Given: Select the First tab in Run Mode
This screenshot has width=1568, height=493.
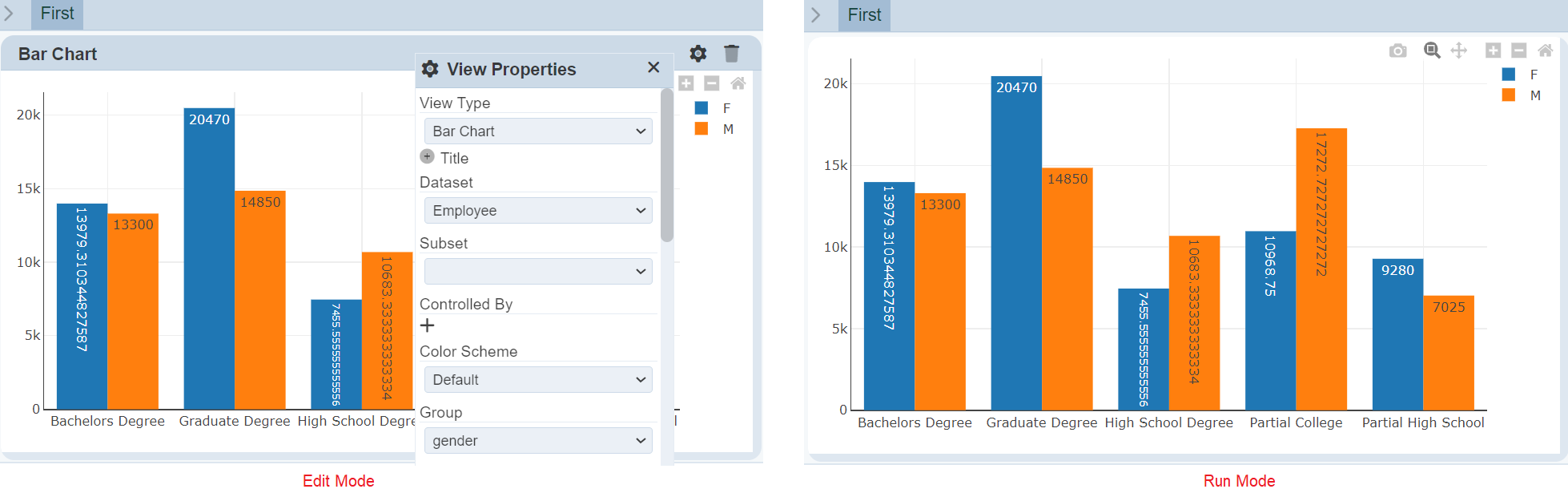Looking at the screenshot, I should pos(864,15).
